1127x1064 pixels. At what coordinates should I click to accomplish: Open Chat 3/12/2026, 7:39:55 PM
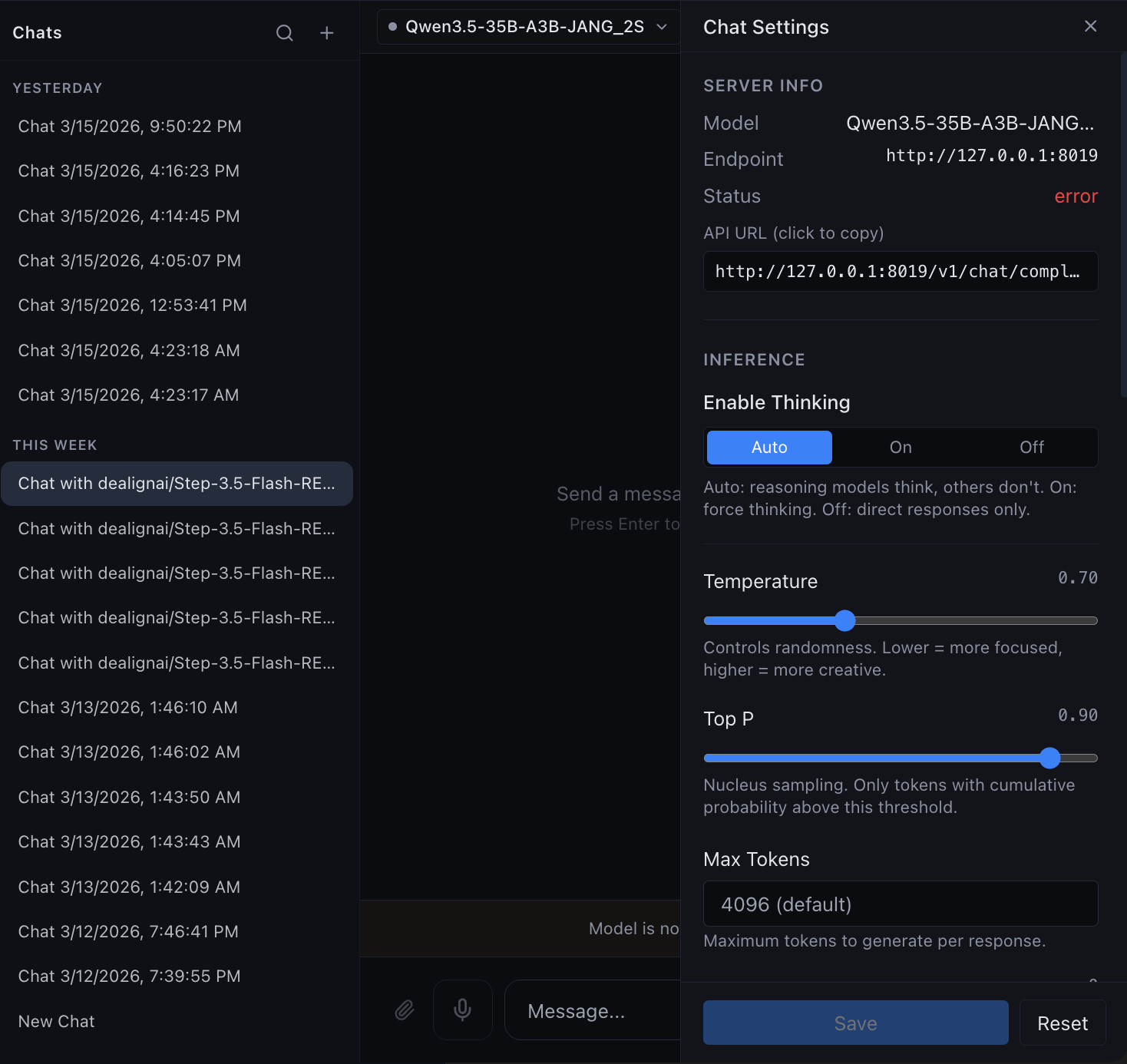pos(177,976)
